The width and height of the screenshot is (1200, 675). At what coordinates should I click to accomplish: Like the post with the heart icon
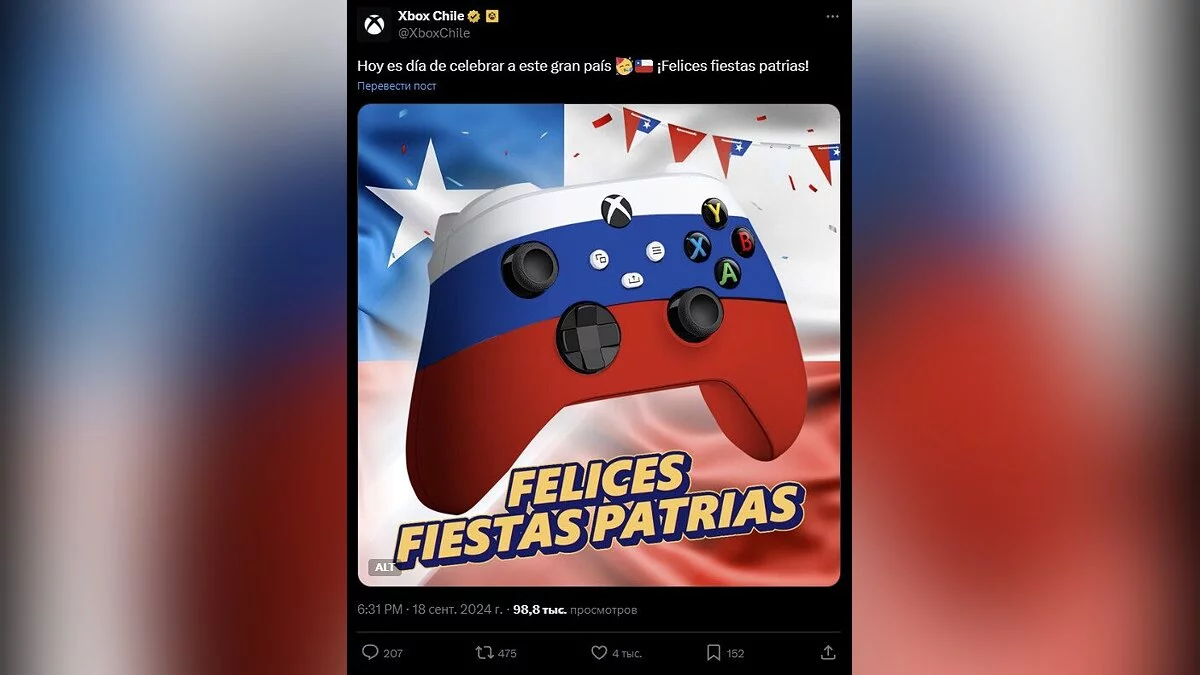pyautogui.click(x=599, y=652)
